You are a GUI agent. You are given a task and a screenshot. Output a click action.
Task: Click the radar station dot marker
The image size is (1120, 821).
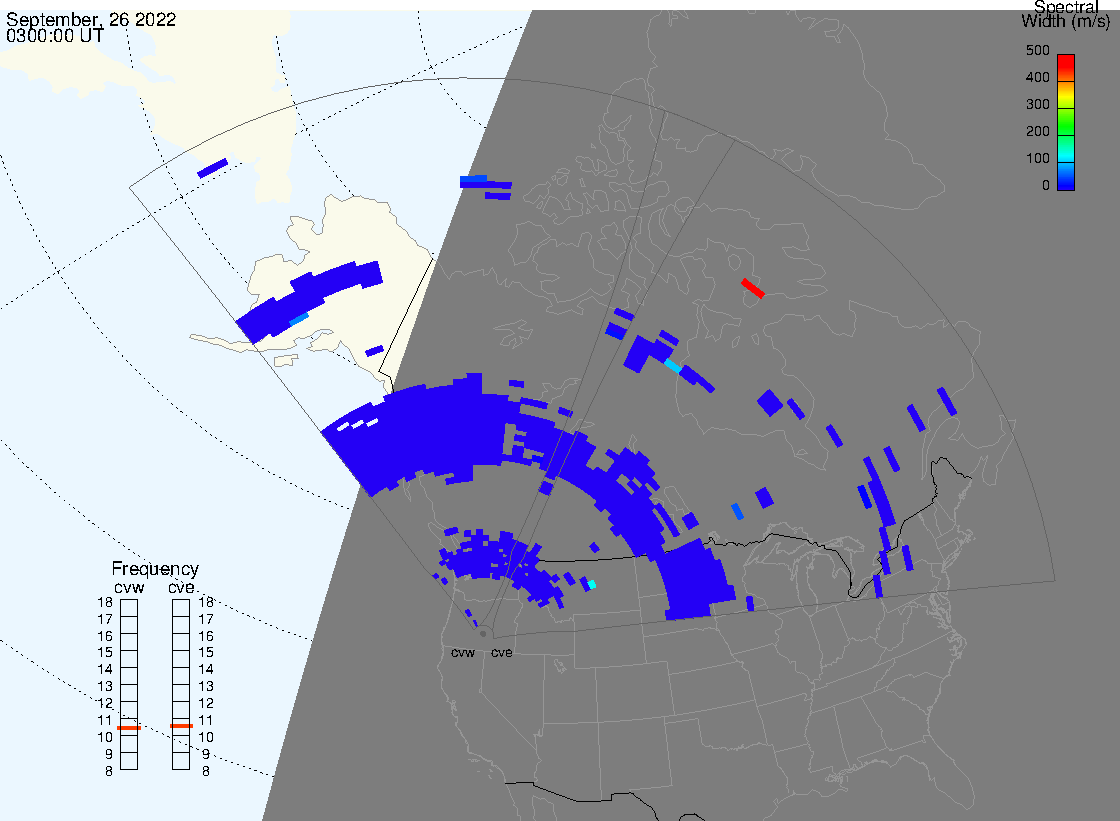(x=483, y=634)
